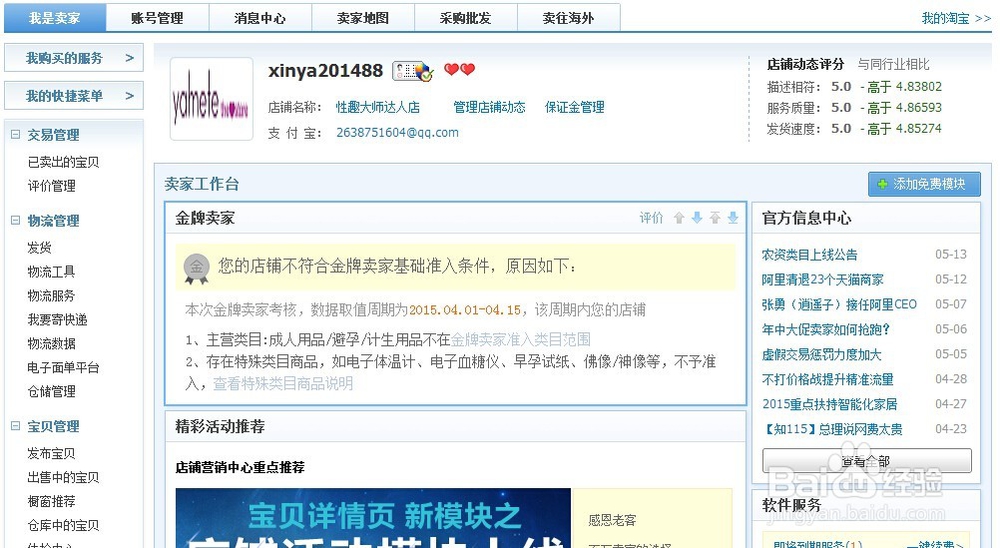Viewport: 1000px width, 548px height.
Task: Open 橱窗推荐
Action: coord(51,501)
